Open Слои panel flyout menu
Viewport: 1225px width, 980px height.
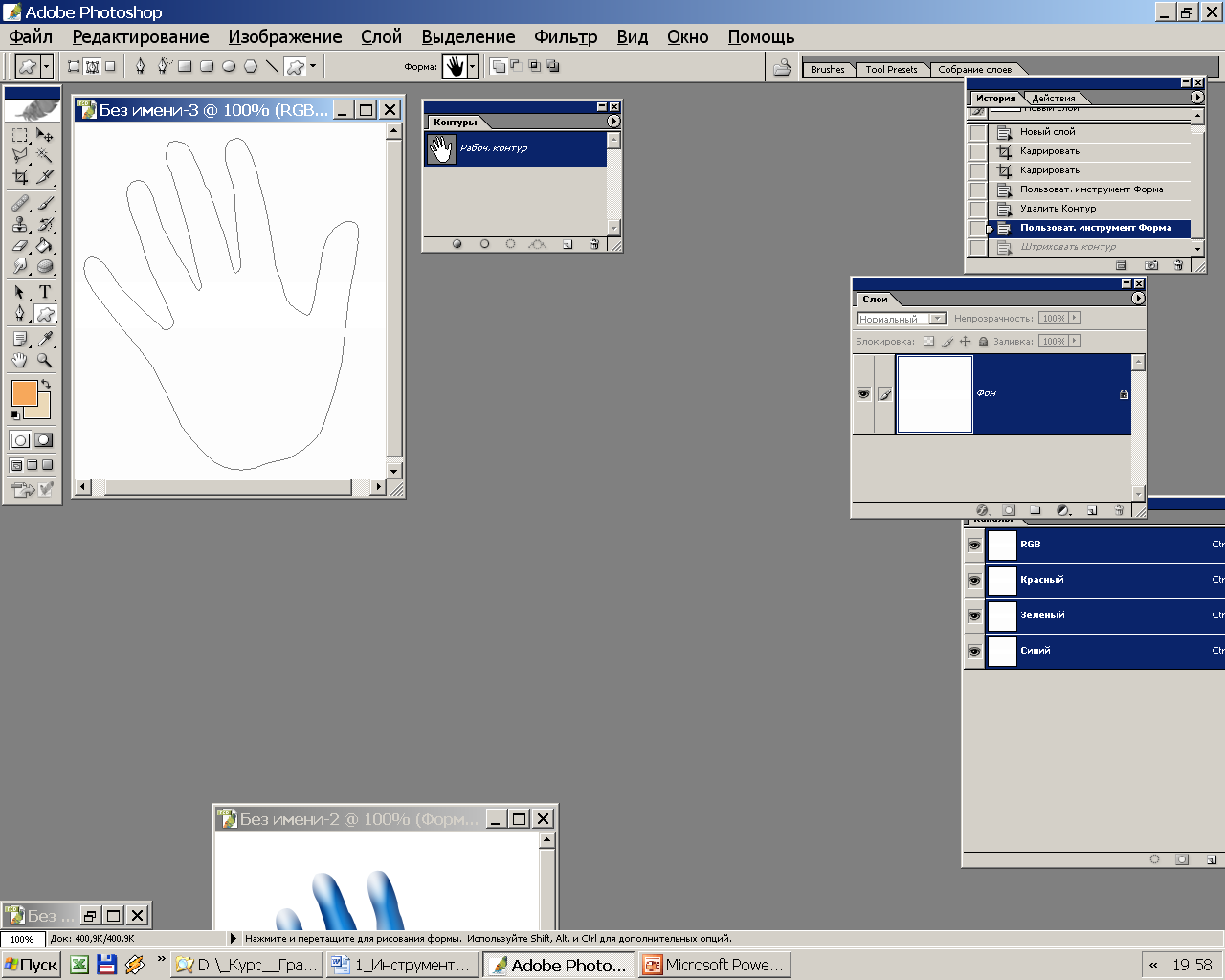(x=1138, y=299)
